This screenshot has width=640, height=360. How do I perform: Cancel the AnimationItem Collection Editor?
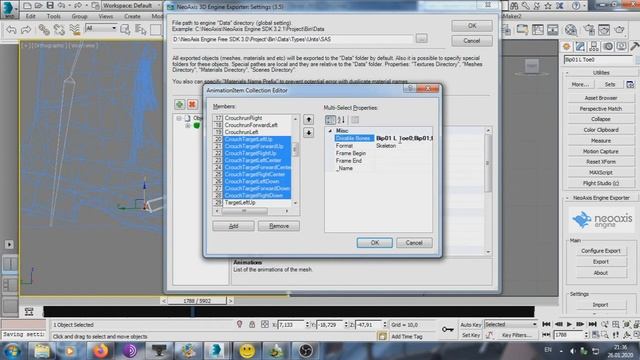pyautogui.click(x=414, y=243)
